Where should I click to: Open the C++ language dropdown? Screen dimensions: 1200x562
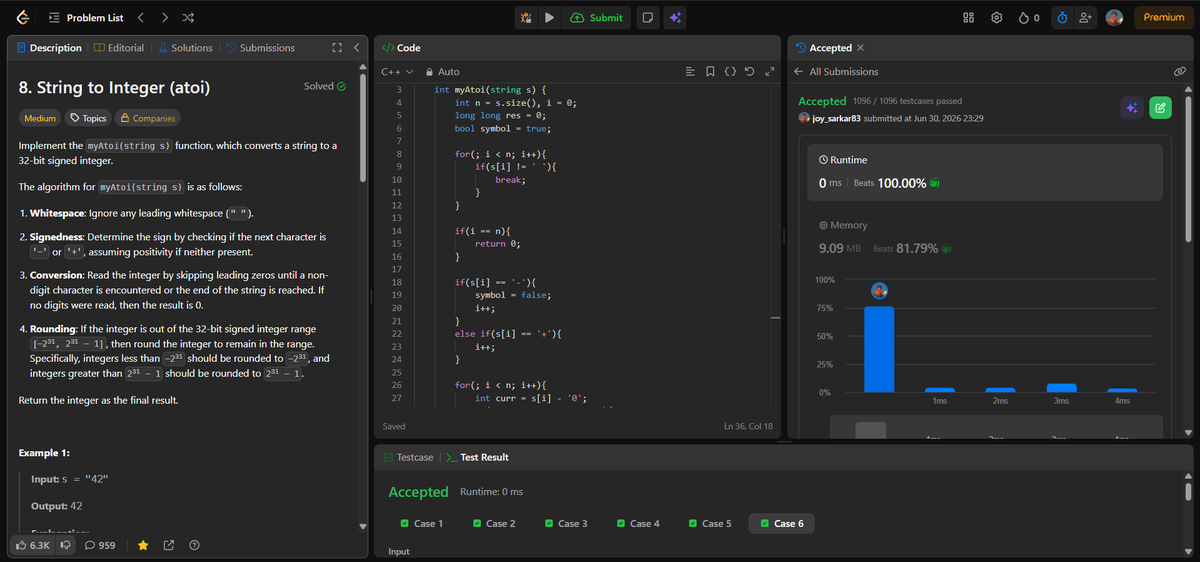pyautogui.click(x=397, y=72)
